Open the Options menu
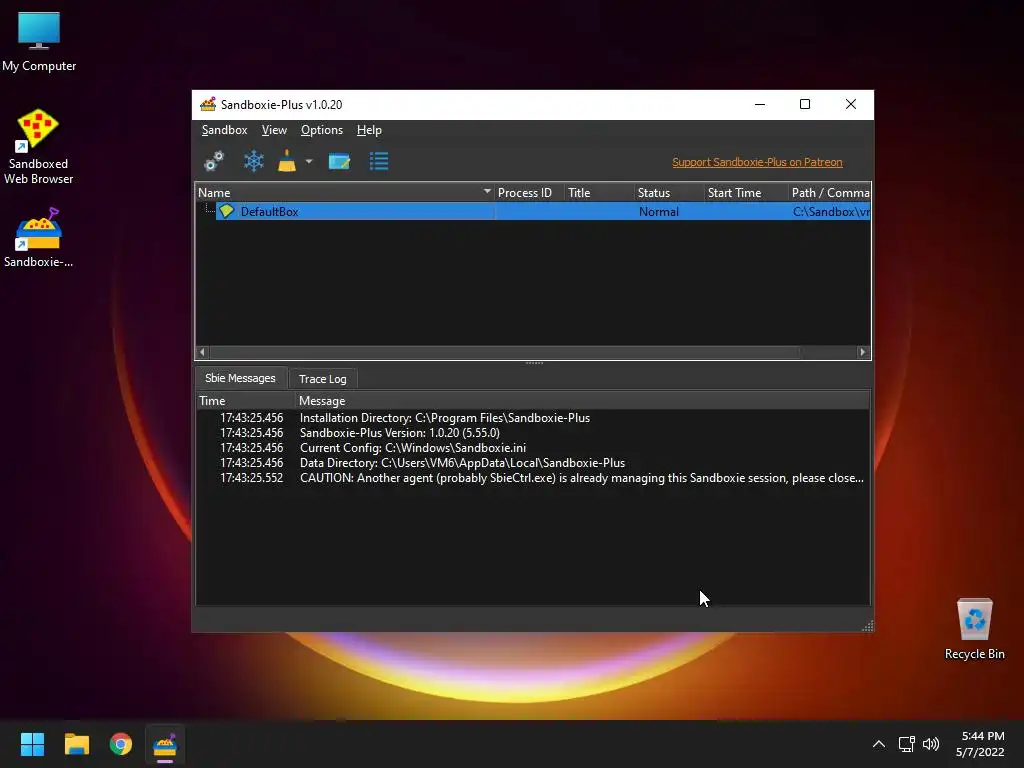Viewport: 1024px width, 768px height. [321, 130]
